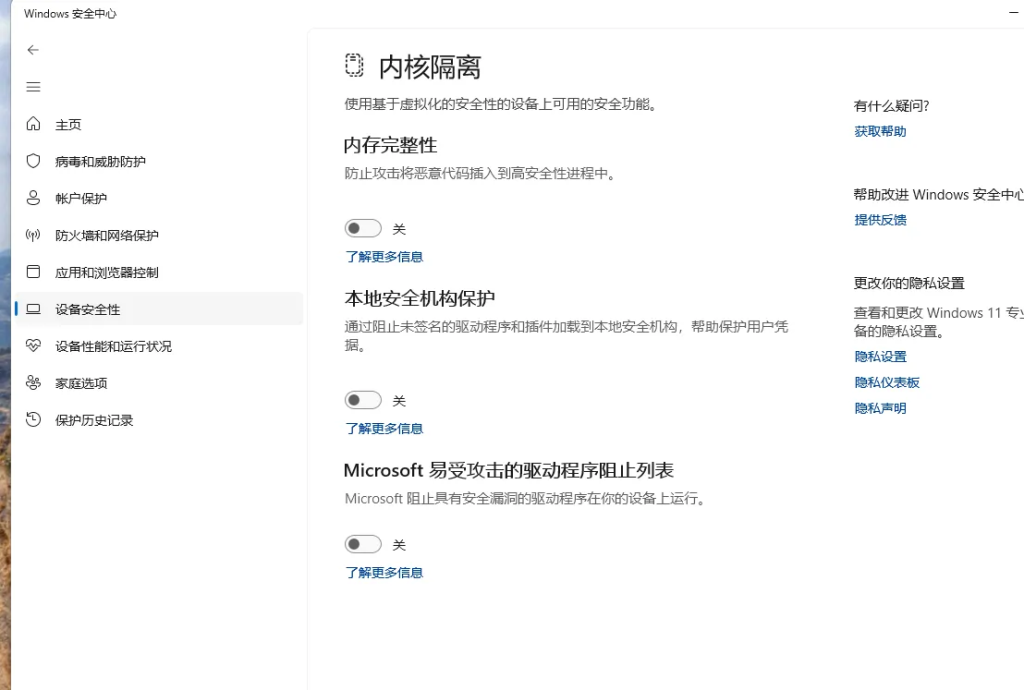1024x690 pixels.
Task: 打开隐私设置链接
Action: pos(880,356)
